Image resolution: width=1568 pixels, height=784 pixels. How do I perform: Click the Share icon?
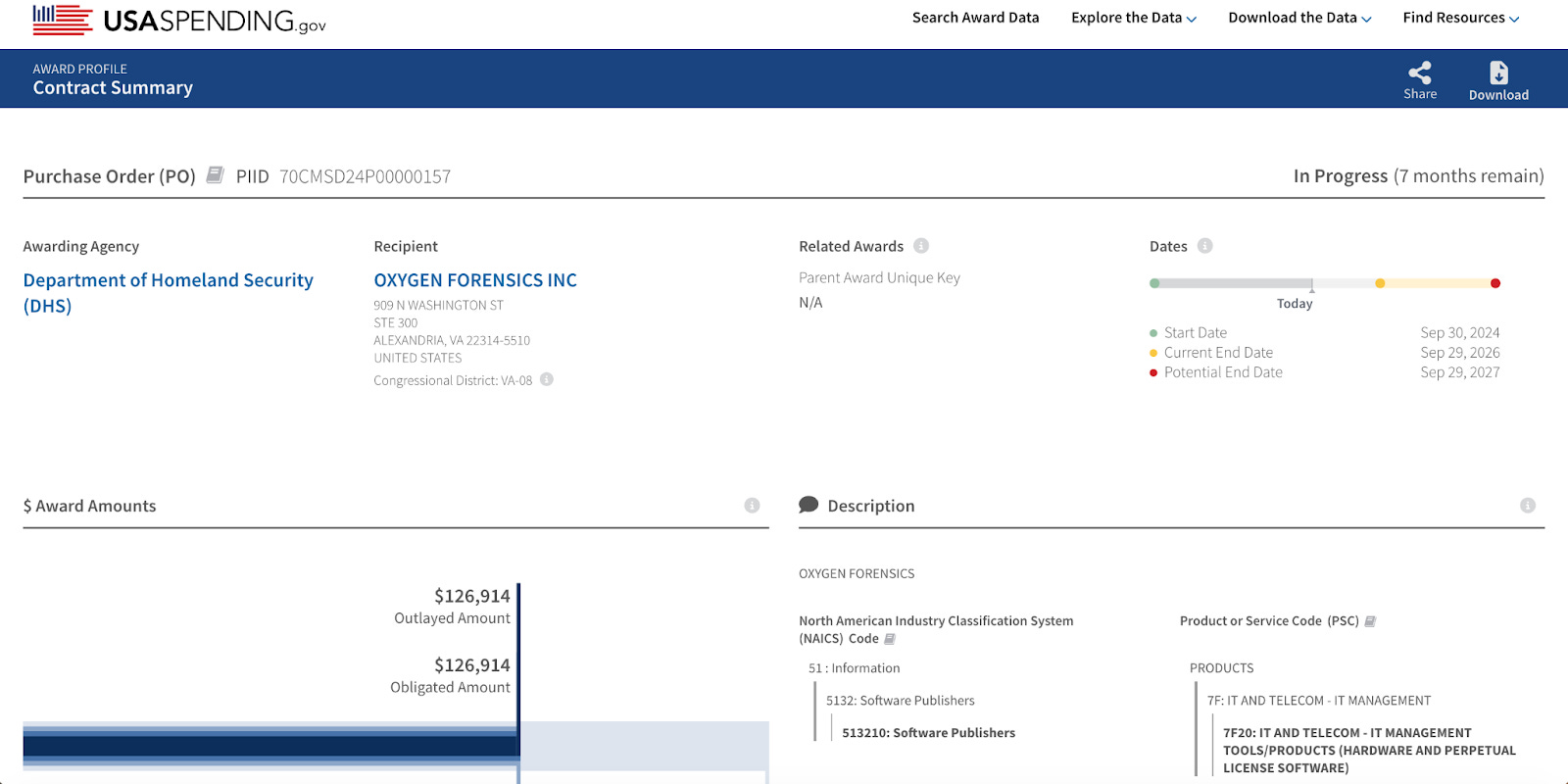[x=1420, y=73]
